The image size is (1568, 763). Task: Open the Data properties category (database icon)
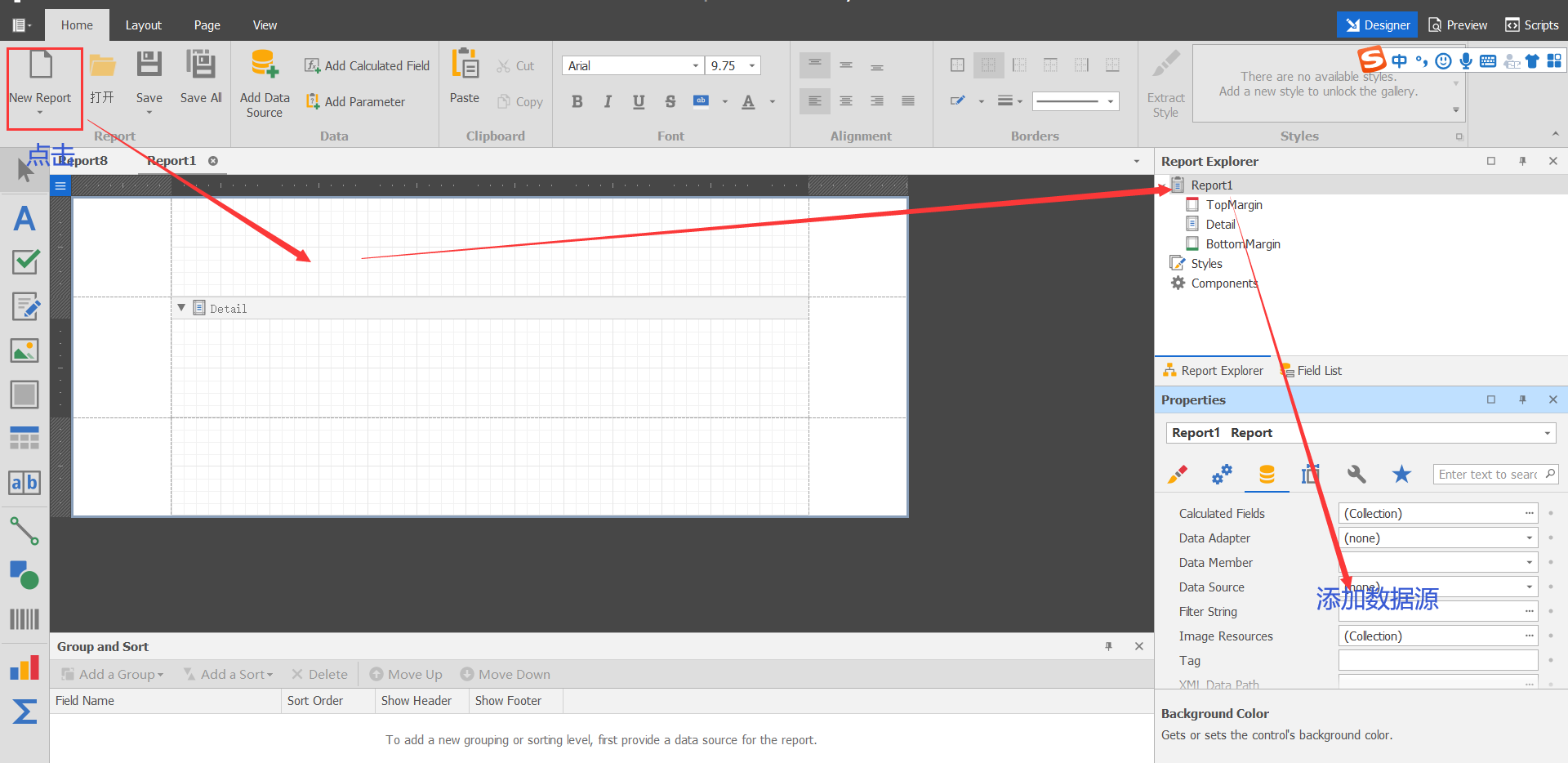pos(1266,474)
